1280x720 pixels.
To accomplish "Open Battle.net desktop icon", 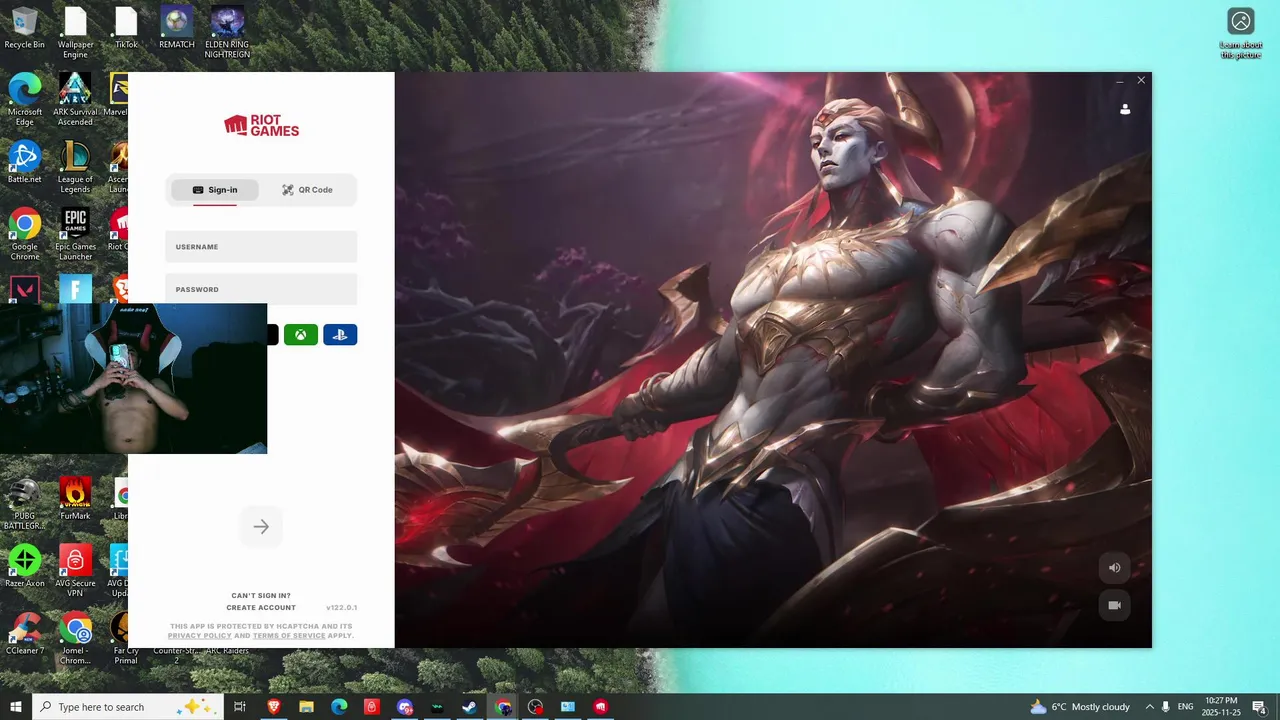I will point(25,163).
